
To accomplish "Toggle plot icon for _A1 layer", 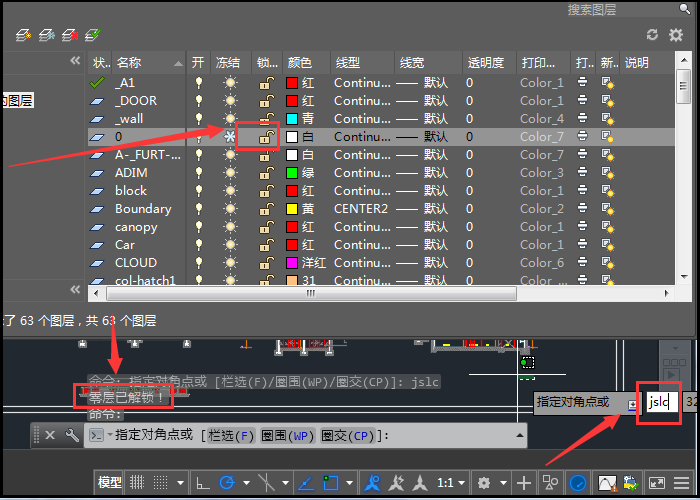I will (582, 83).
